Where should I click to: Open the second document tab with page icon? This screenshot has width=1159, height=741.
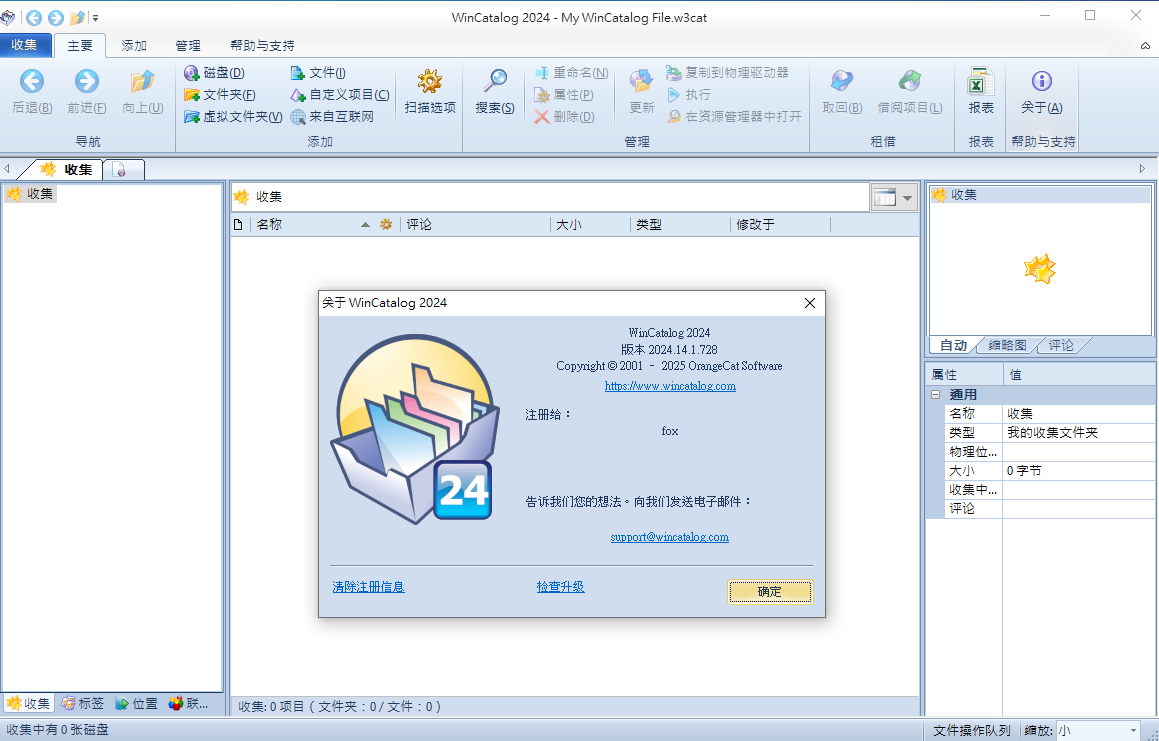click(123, 169)
